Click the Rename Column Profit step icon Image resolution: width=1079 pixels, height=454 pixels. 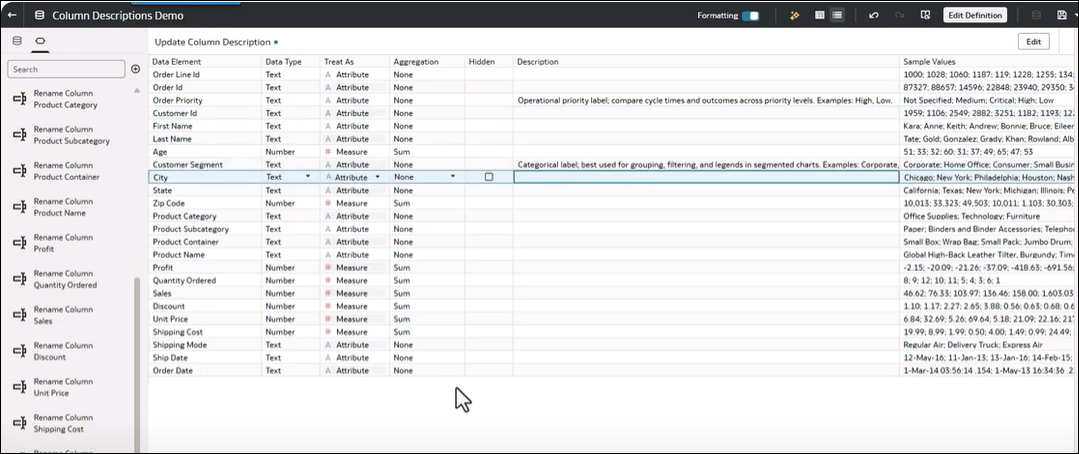(x=20, y=243)
